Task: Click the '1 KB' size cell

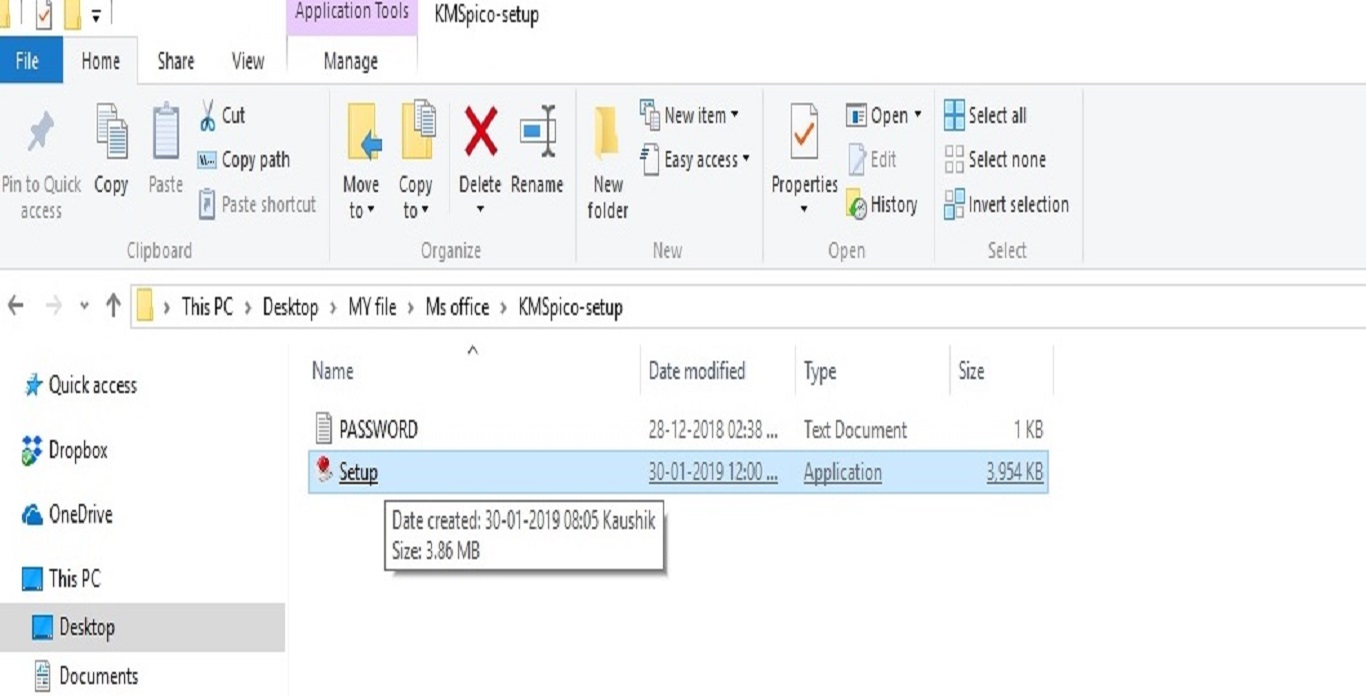Action: click(1028, 430)
